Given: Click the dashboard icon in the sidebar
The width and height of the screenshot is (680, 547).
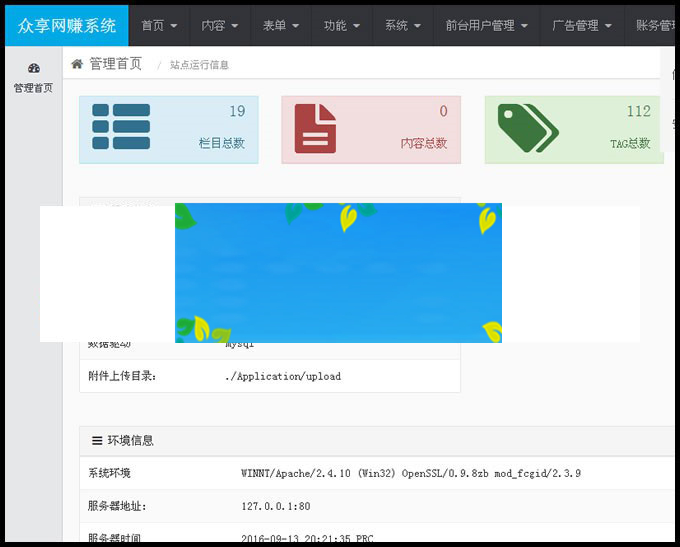Looking at the screenshot, I should click(x=33, y=68).
